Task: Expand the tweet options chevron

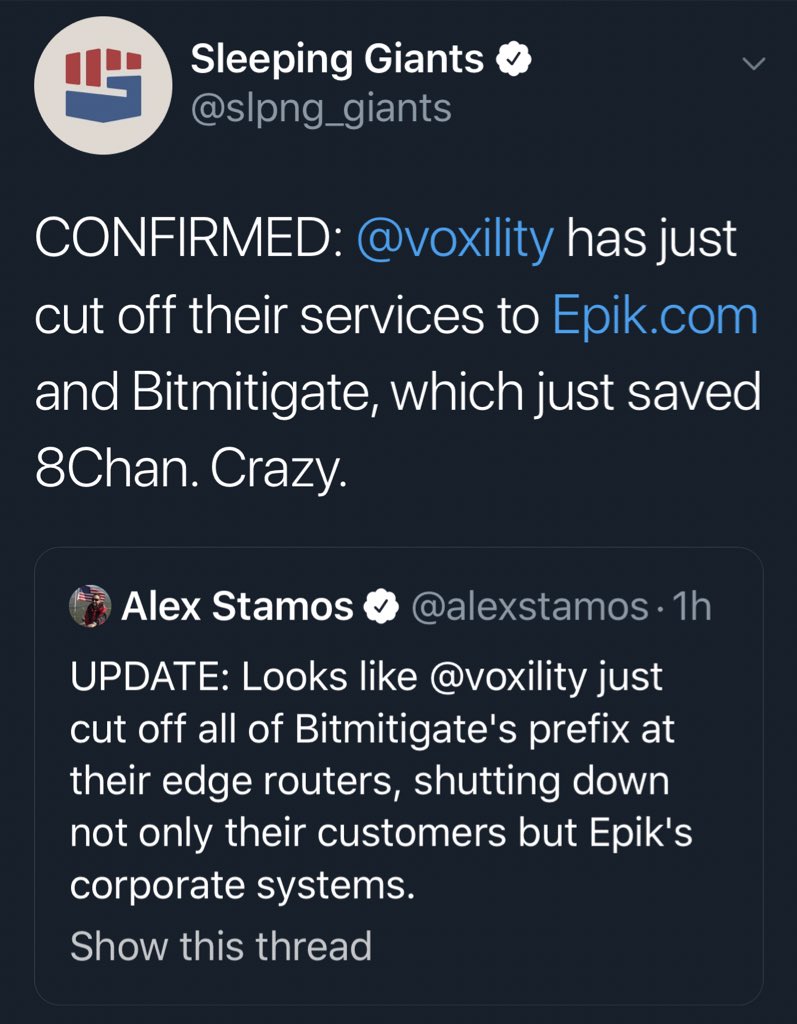Action: [753, 63]
